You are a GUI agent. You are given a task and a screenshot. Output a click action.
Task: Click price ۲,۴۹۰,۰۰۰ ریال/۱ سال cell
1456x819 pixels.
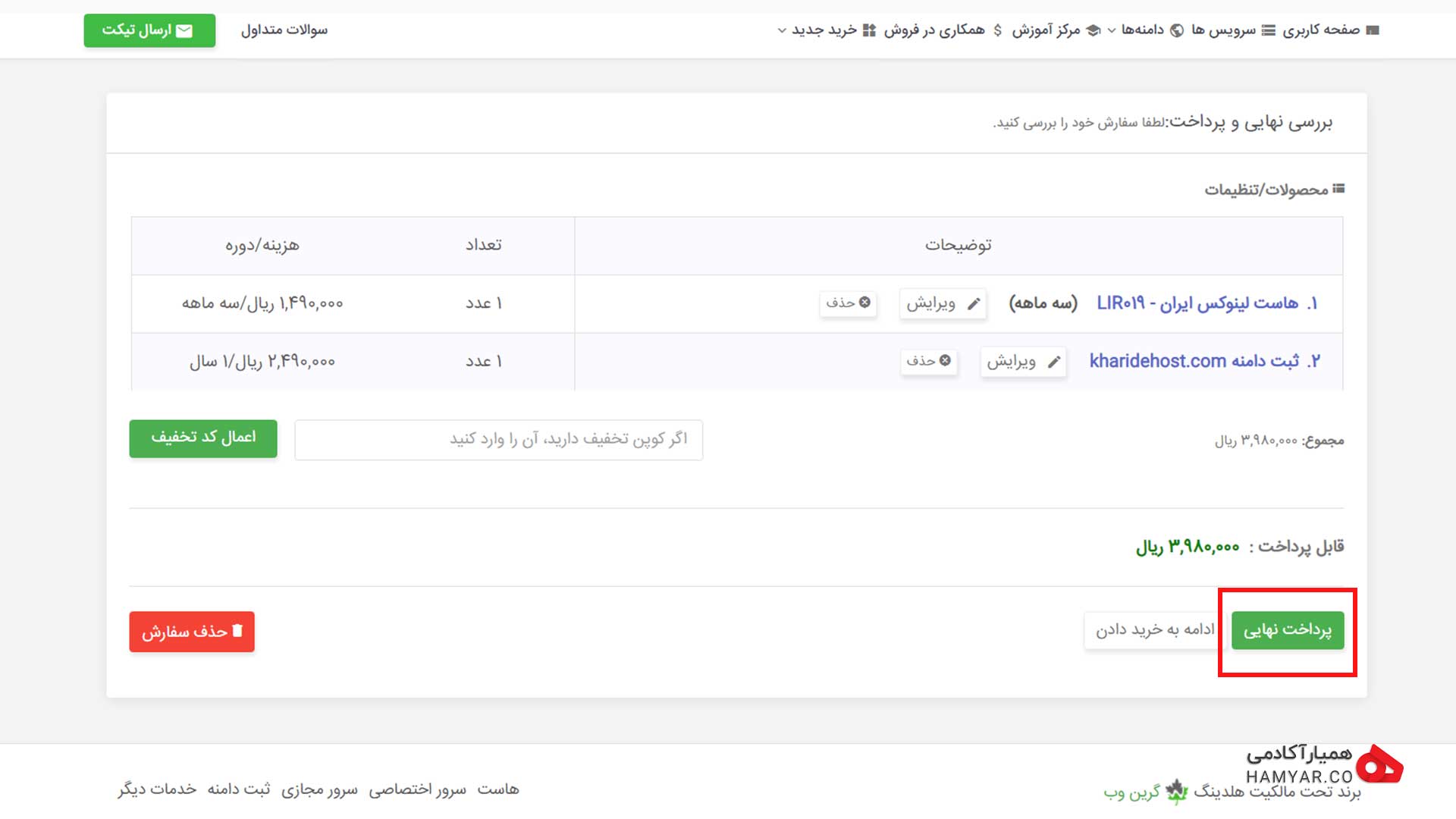click(x=262, y=362)
